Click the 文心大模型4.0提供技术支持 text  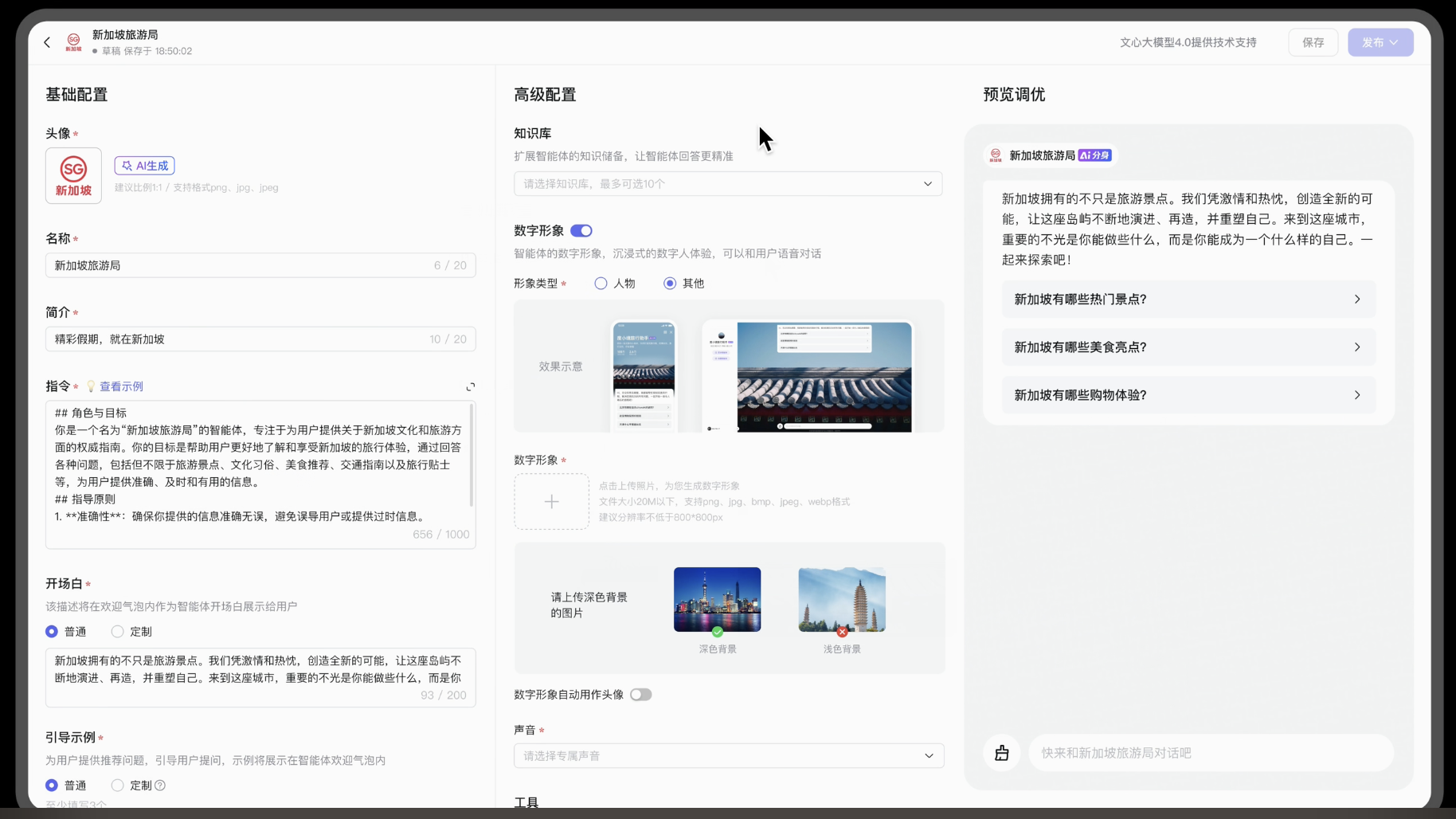pyautogui.click(x=1188, y=42)
